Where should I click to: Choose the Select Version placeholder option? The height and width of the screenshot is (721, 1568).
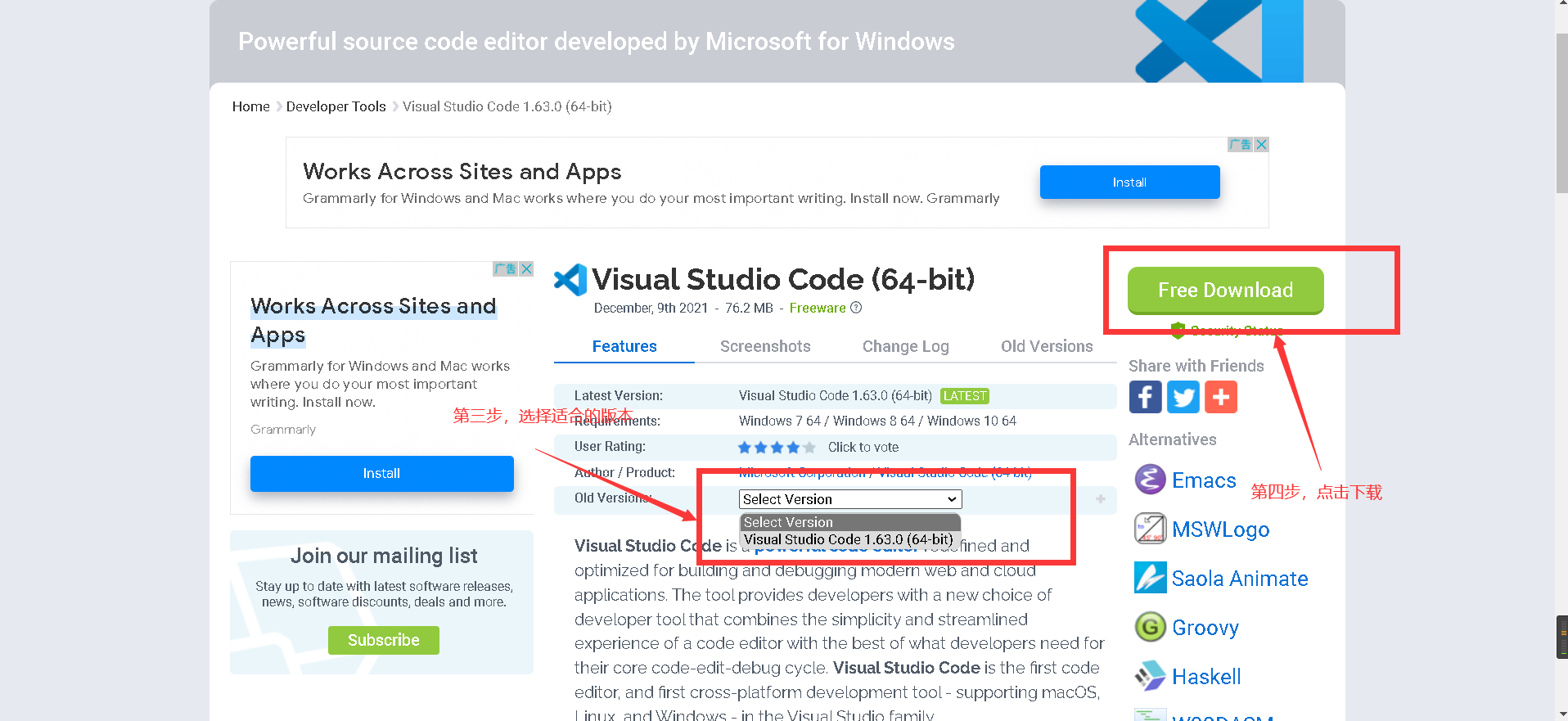[849, 522]
